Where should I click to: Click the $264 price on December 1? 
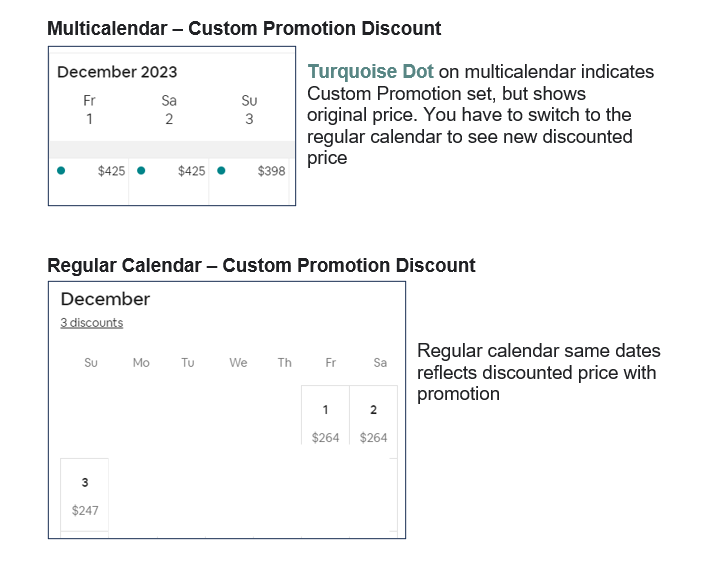click(325, 437)
